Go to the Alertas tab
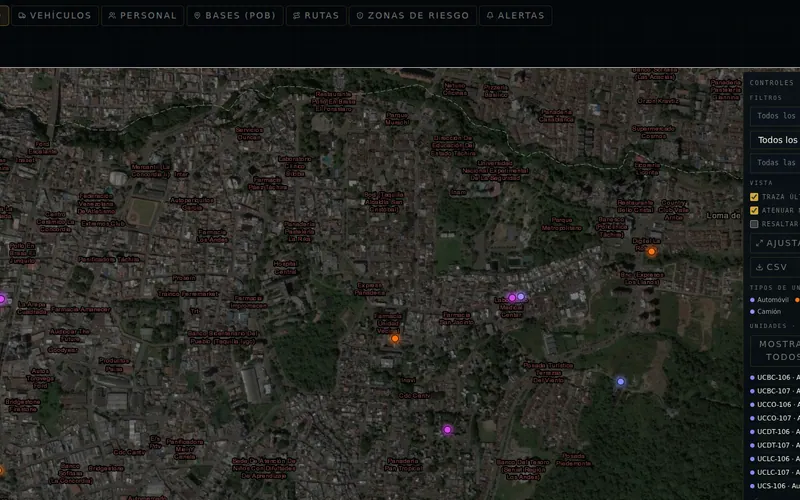 tap(515, 15)
